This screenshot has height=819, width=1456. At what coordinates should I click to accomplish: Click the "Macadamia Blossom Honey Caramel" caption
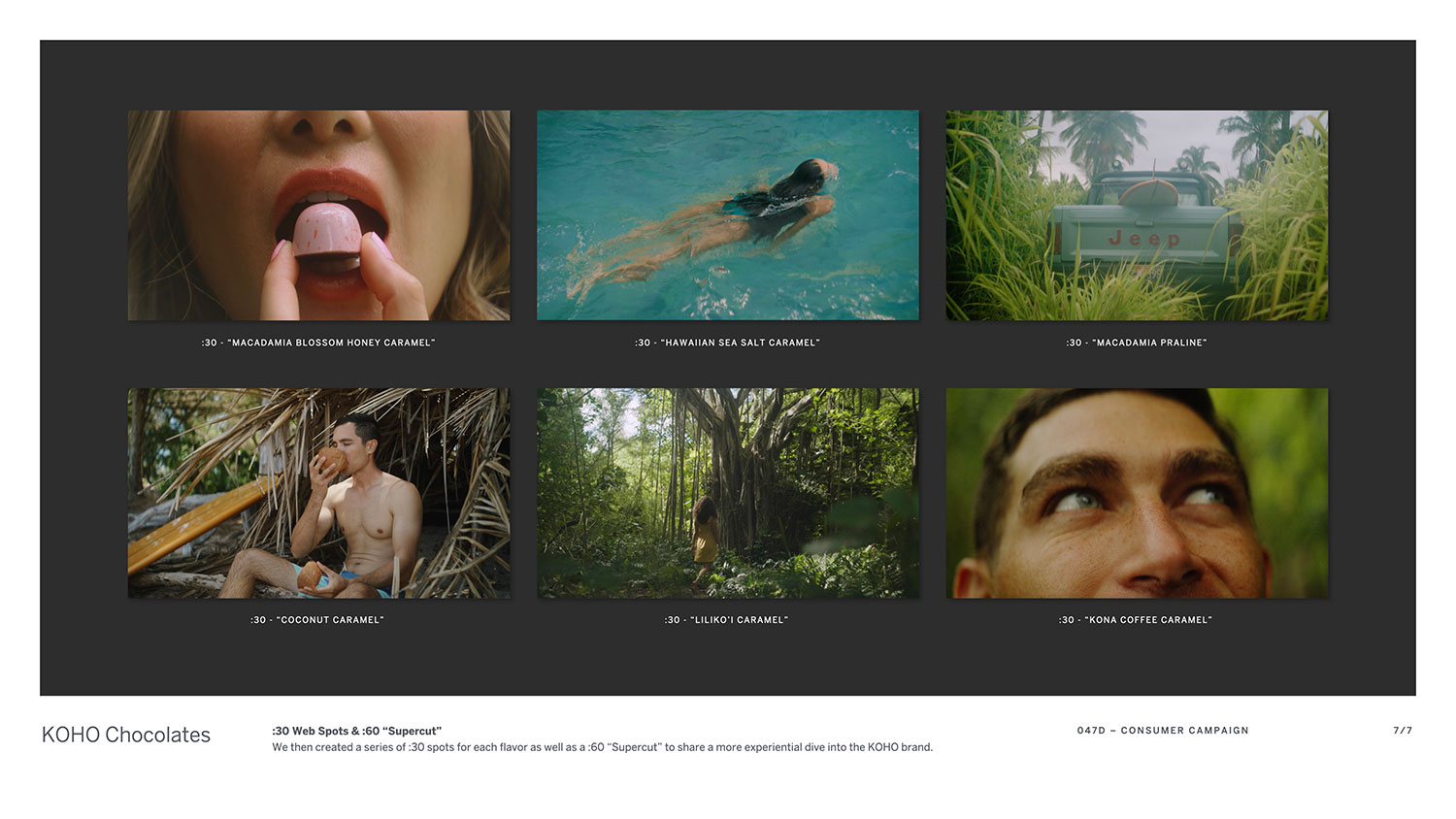(318, 343)
